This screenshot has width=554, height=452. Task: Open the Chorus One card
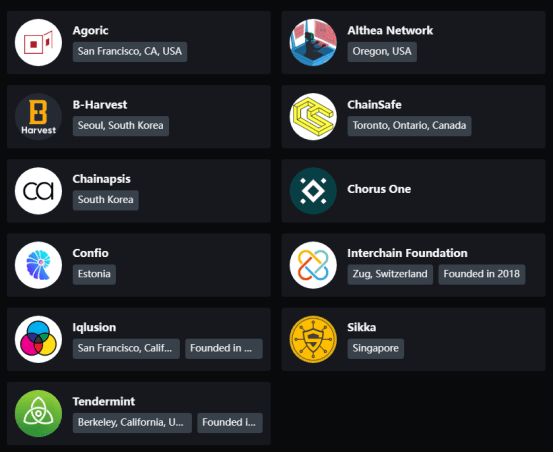(413, 191)
